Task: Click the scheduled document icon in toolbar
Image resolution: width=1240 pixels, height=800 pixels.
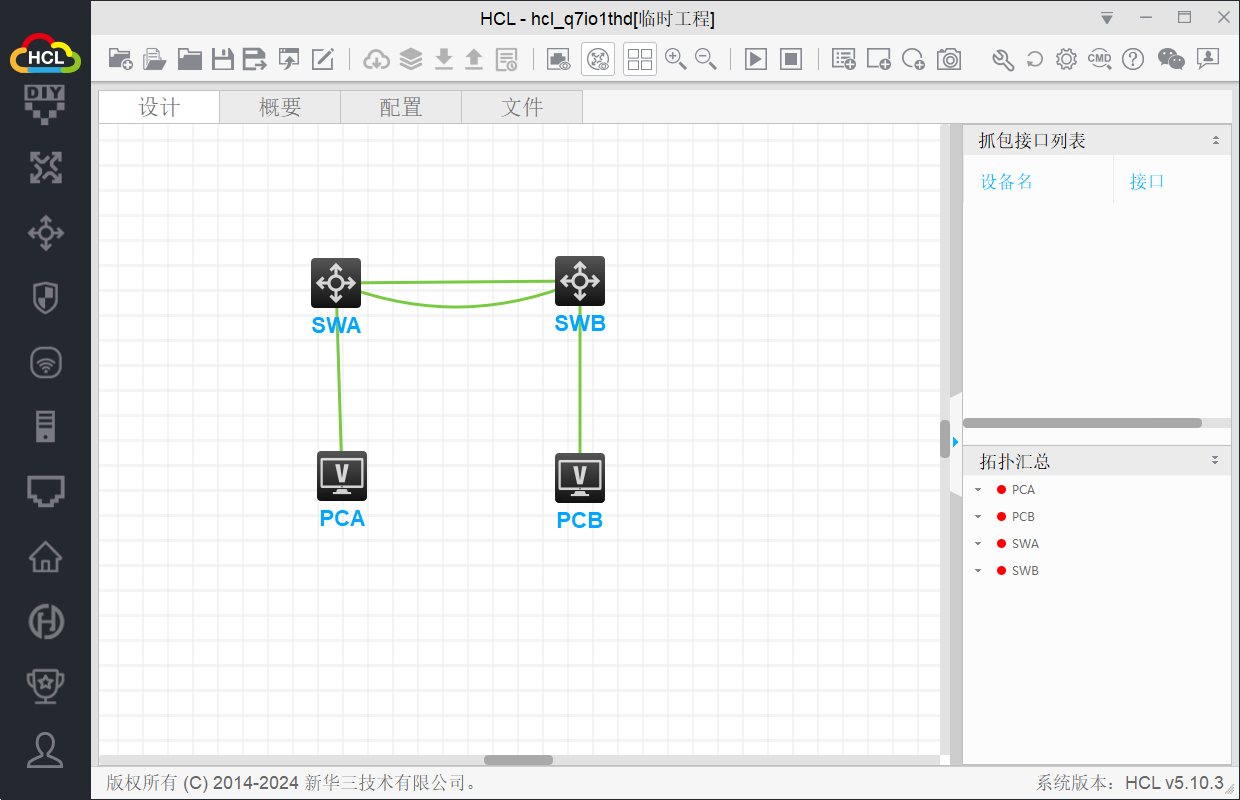Action: (x=507, y=59)
